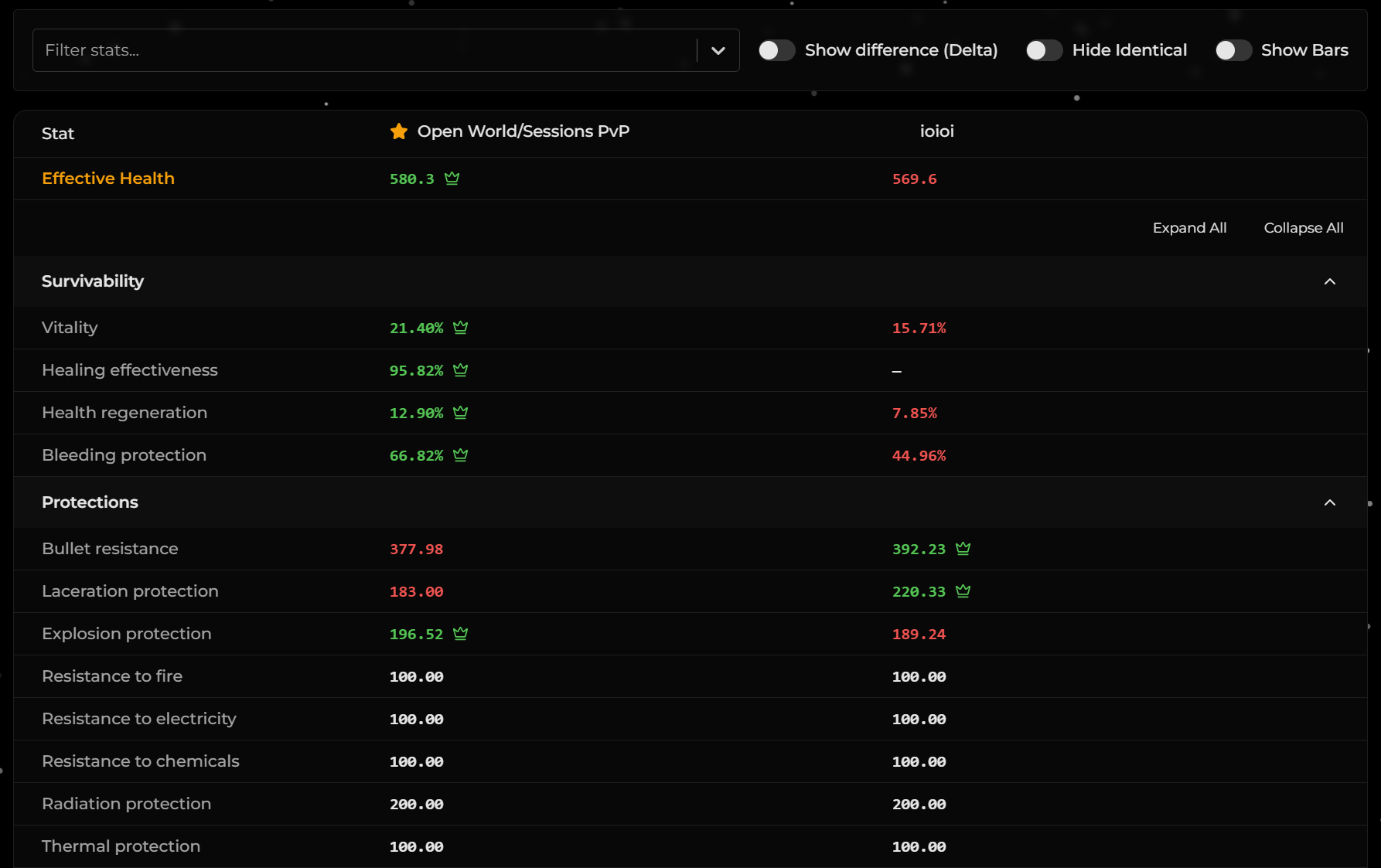The image size is (1381, 868).
Task: Click the crown icon beside Laceration protection 220.33
Action: 963,591
